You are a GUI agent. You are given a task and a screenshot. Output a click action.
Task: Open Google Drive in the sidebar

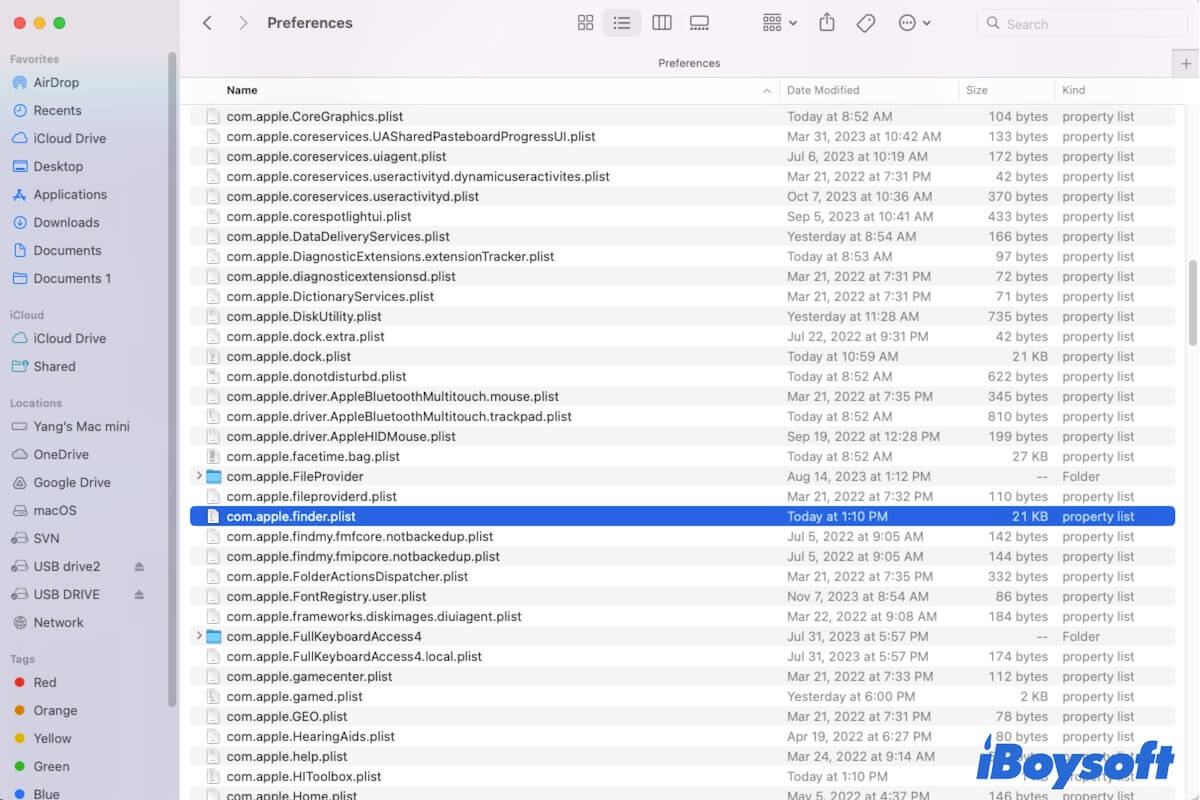coord(72,483)
